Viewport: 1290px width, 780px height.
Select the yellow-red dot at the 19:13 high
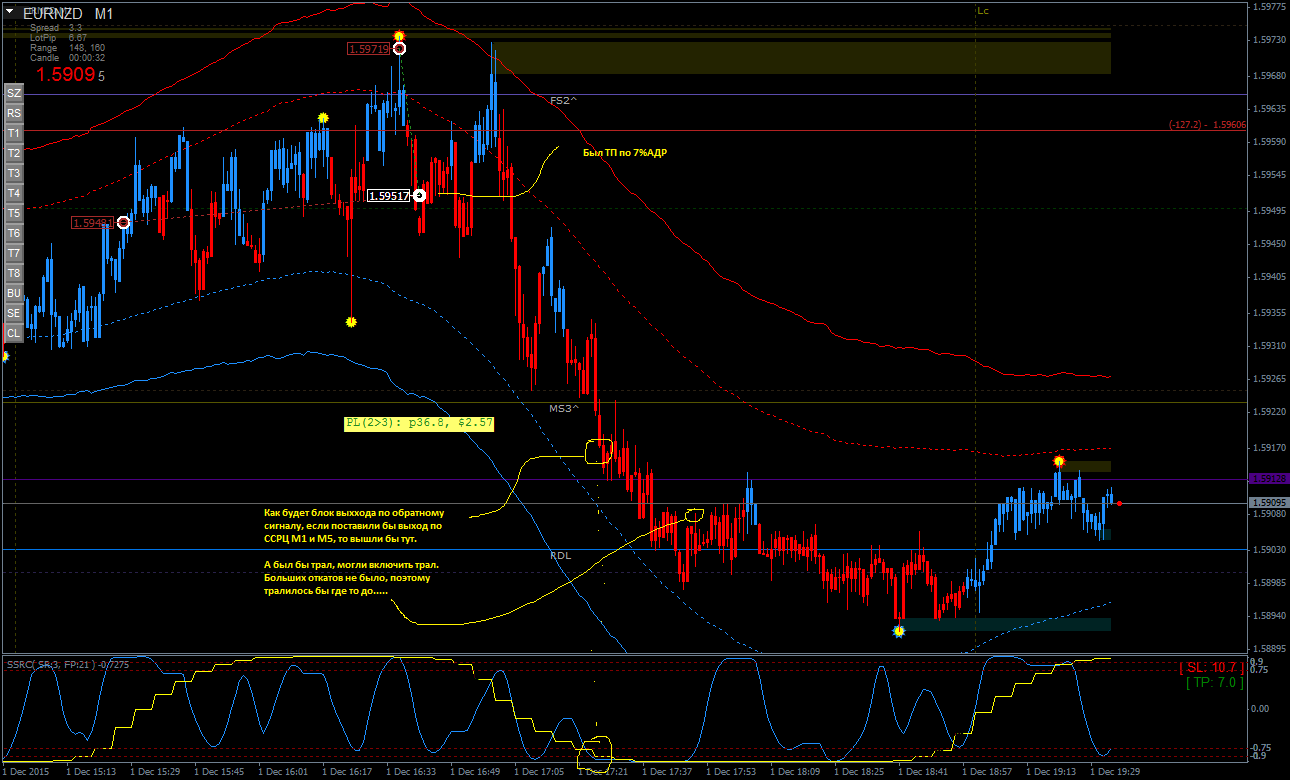(1059, 461)
